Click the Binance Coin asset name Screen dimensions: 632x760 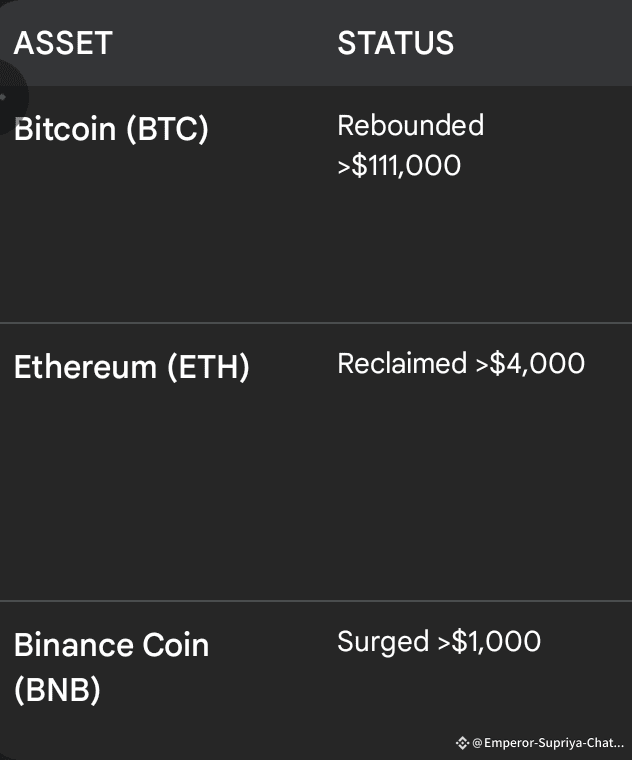coord(111,645)
